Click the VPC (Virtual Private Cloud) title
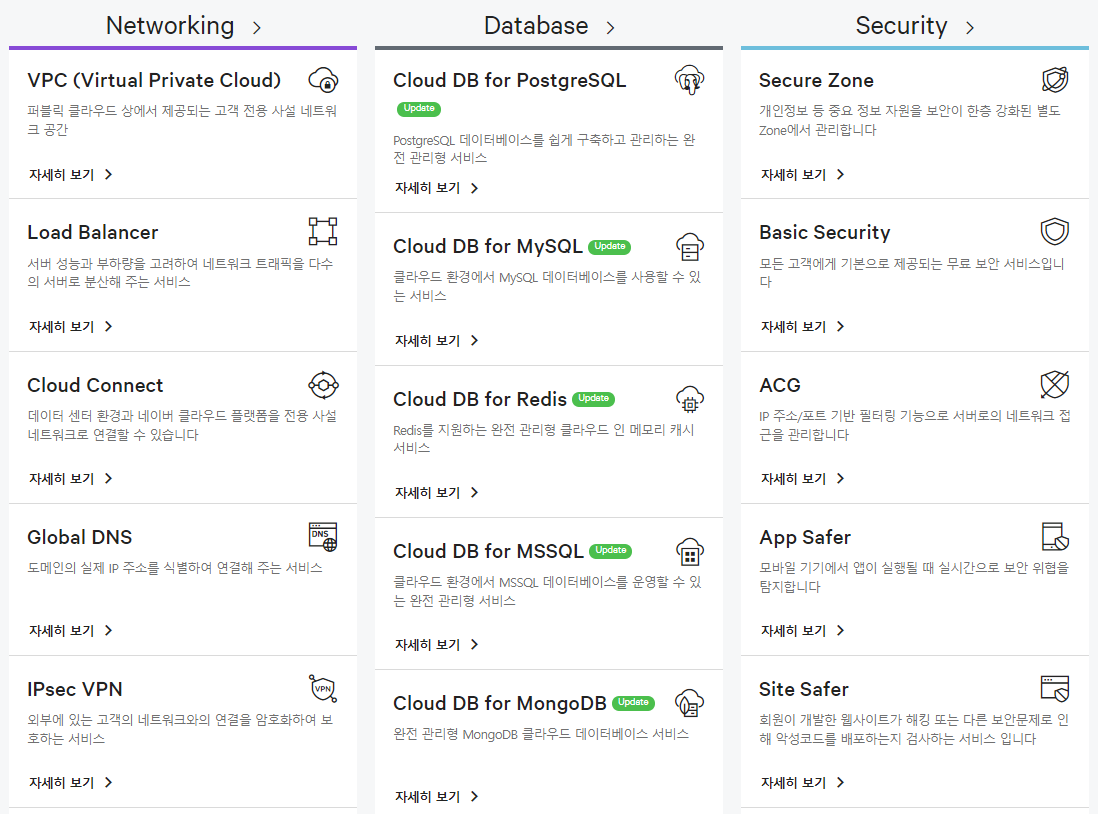 [154, 81]
